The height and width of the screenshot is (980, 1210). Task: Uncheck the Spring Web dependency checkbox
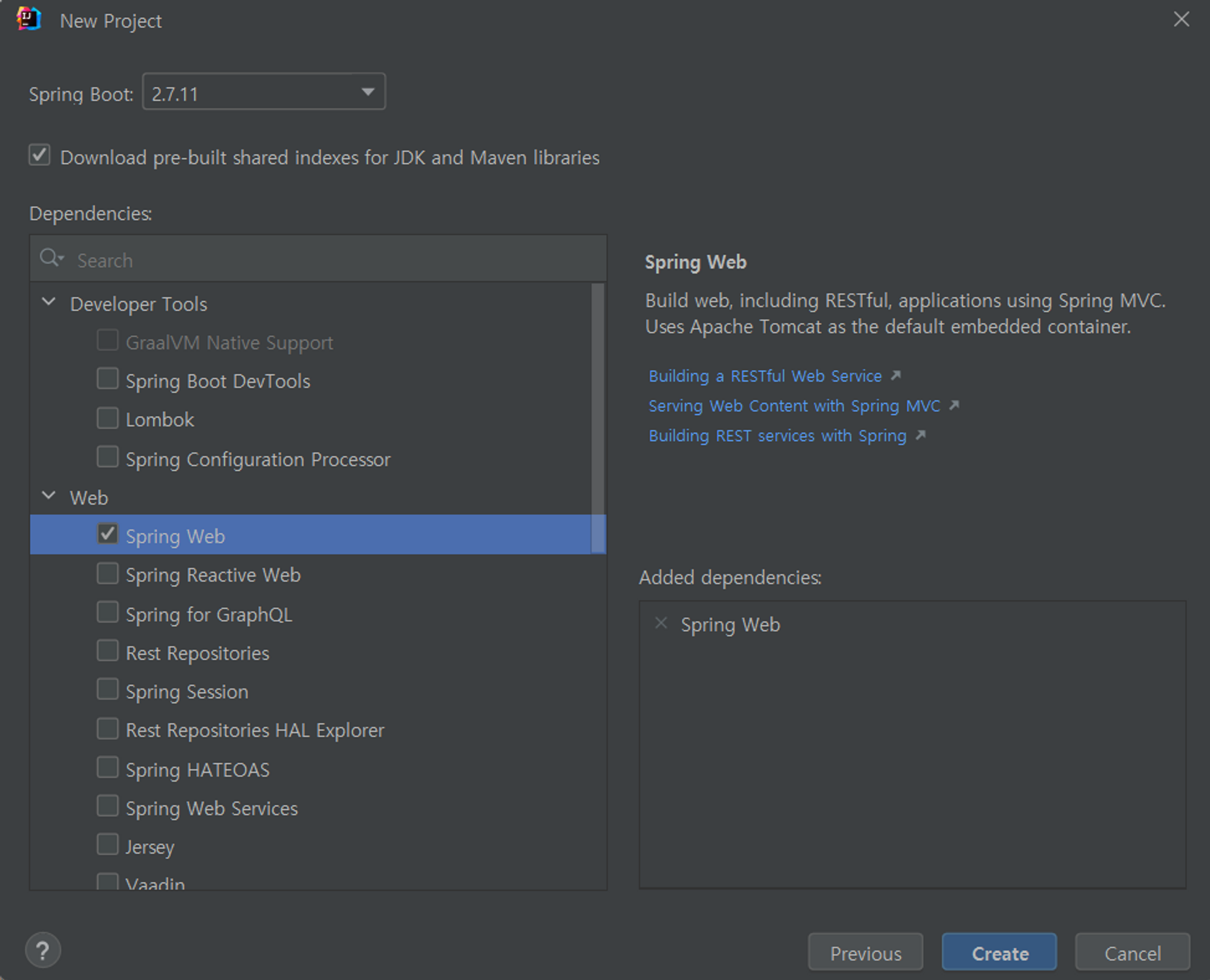click(x=108, y=534)
